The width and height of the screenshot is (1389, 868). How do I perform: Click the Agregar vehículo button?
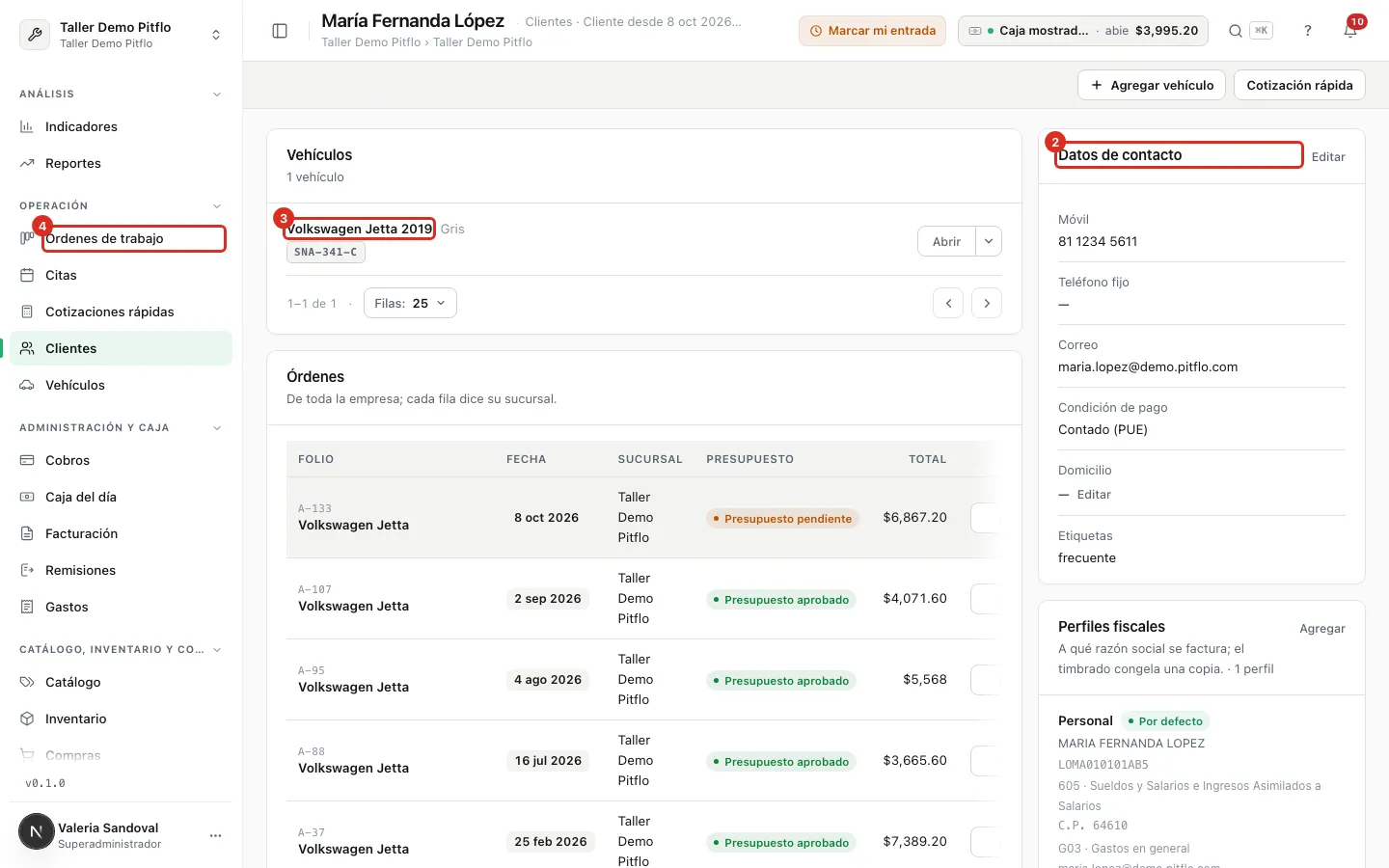coord(1152,85)
